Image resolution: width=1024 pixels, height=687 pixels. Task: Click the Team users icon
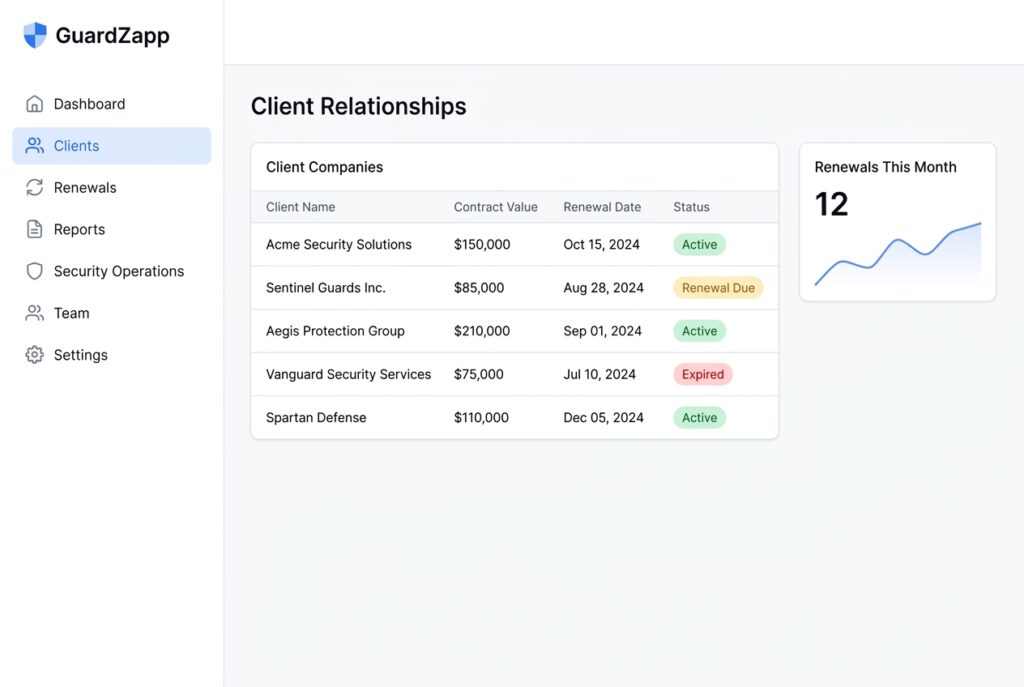35,313
